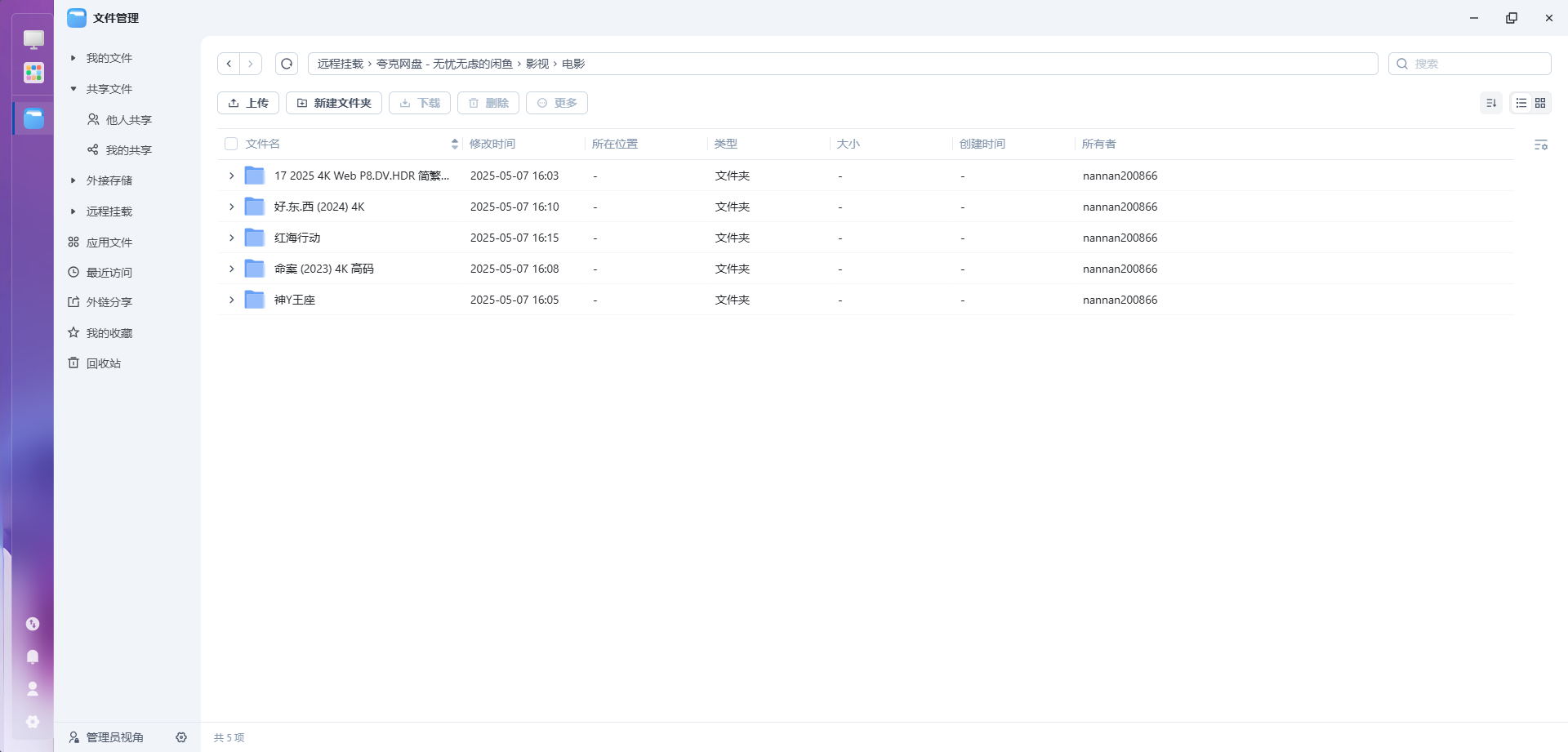Expand the 红海行动 folder row
This screenshot has width=1568, height=752.
tap(231, 238)
